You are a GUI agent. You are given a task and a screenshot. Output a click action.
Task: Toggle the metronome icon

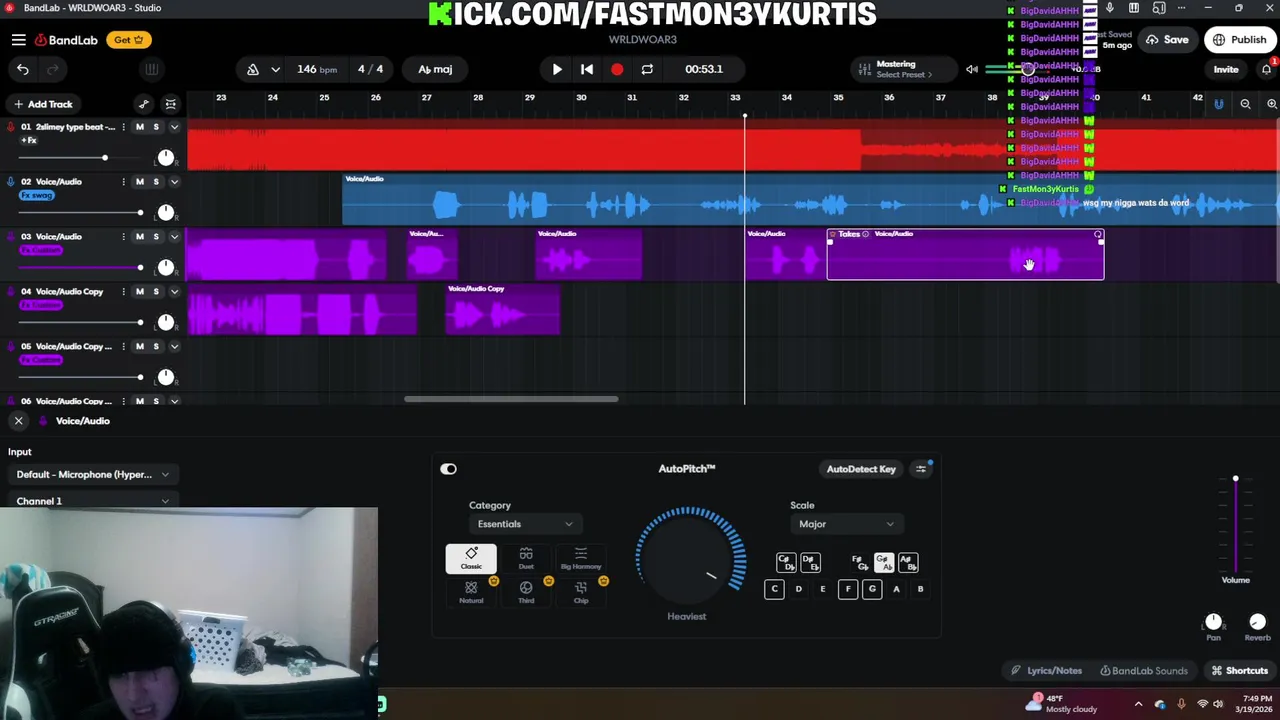pos(253,69)
